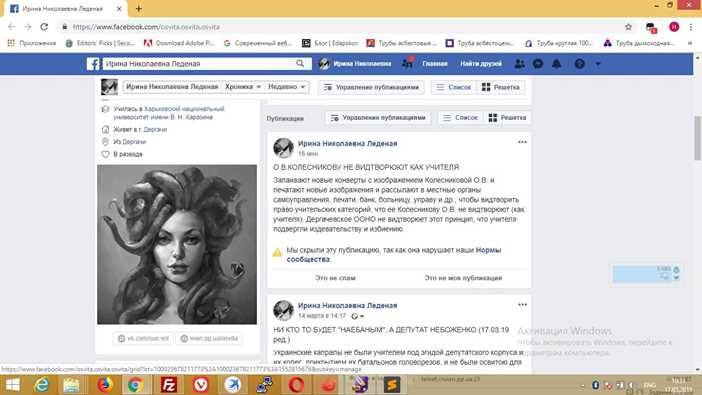Click the Chrome extension icon with red badge
702x395 pixels.
[x=651, y=28]
